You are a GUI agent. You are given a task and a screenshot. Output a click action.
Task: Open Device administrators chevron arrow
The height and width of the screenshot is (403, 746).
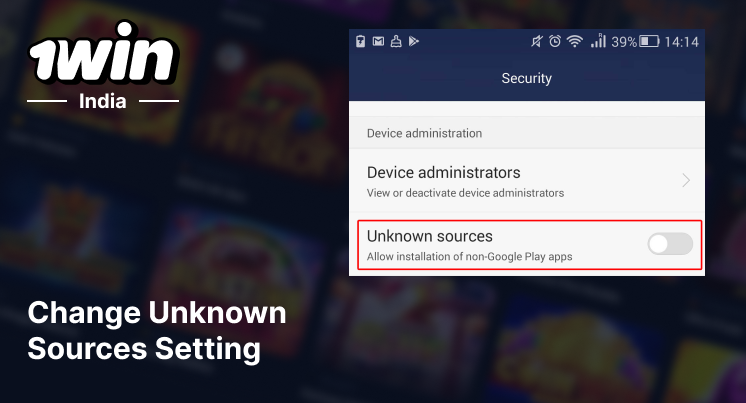pos(686,180)
